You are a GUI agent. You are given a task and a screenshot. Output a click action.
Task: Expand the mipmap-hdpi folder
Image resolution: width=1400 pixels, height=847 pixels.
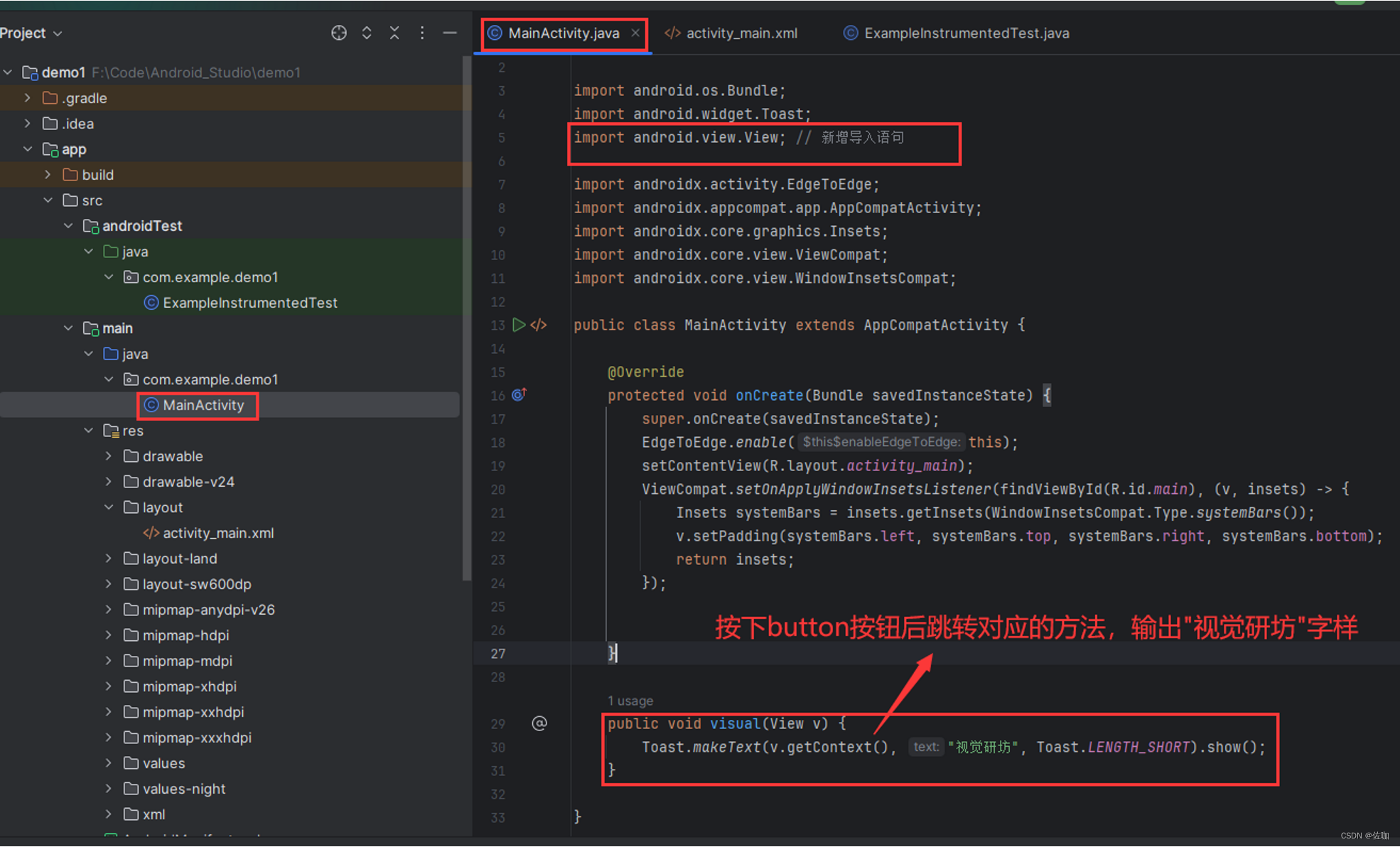(109, 635)
